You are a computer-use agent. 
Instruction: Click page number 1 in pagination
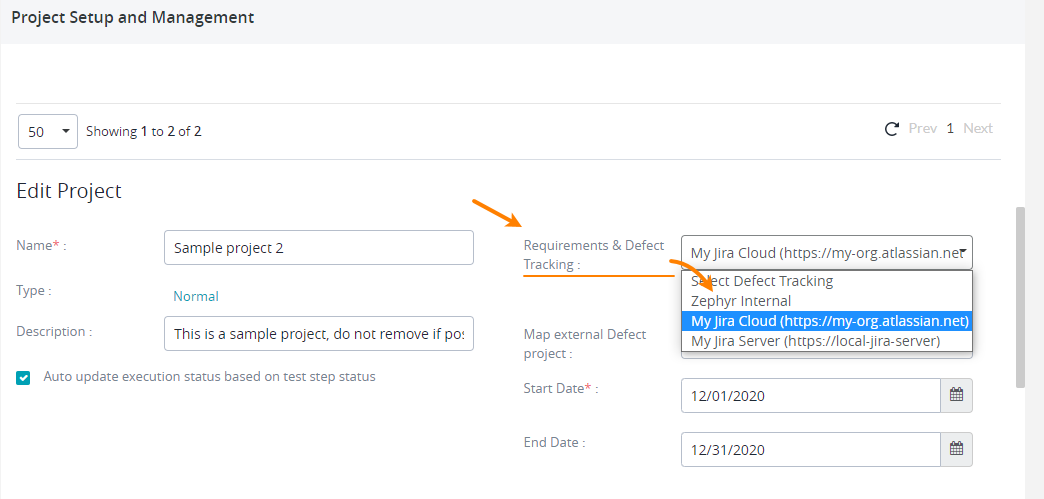(950, 128)
